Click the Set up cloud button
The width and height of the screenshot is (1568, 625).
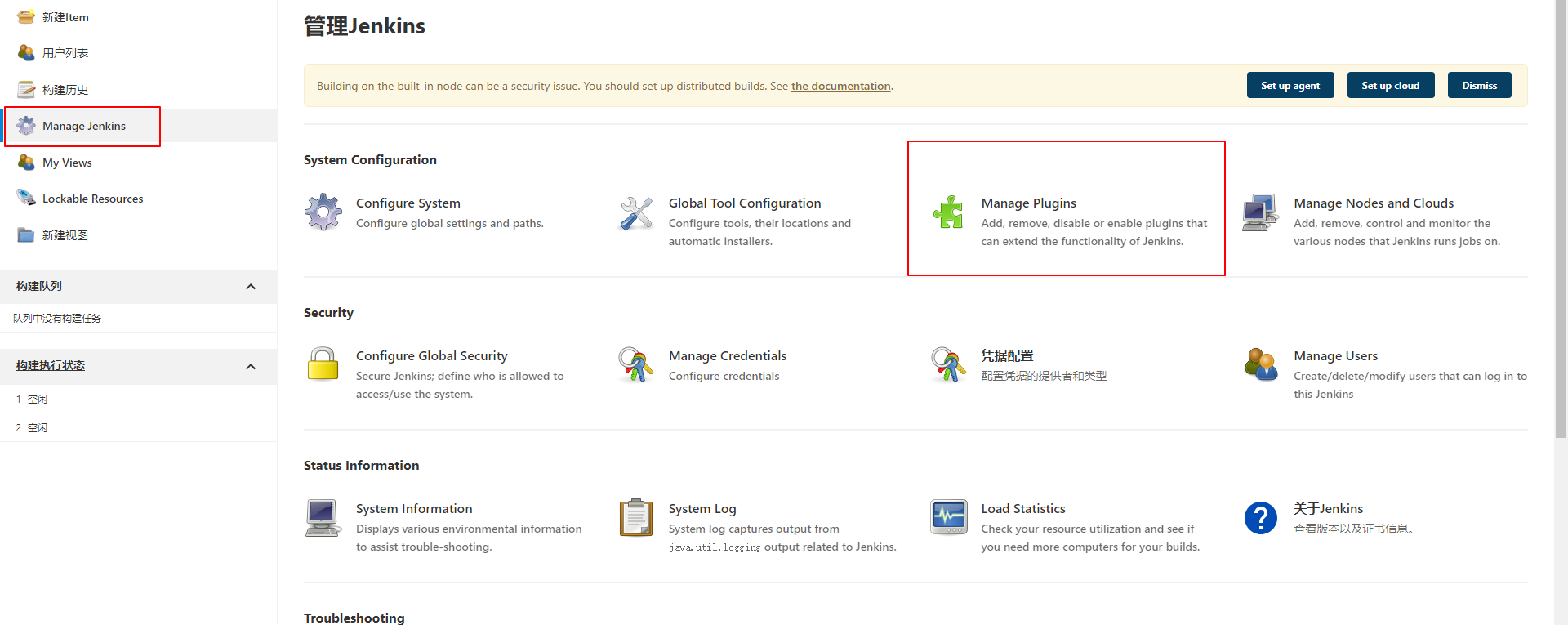tap(1391, 85)
